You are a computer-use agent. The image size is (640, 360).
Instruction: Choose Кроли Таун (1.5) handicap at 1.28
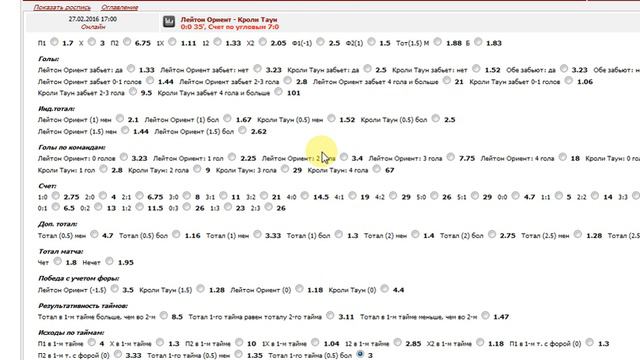pos(200,289)
